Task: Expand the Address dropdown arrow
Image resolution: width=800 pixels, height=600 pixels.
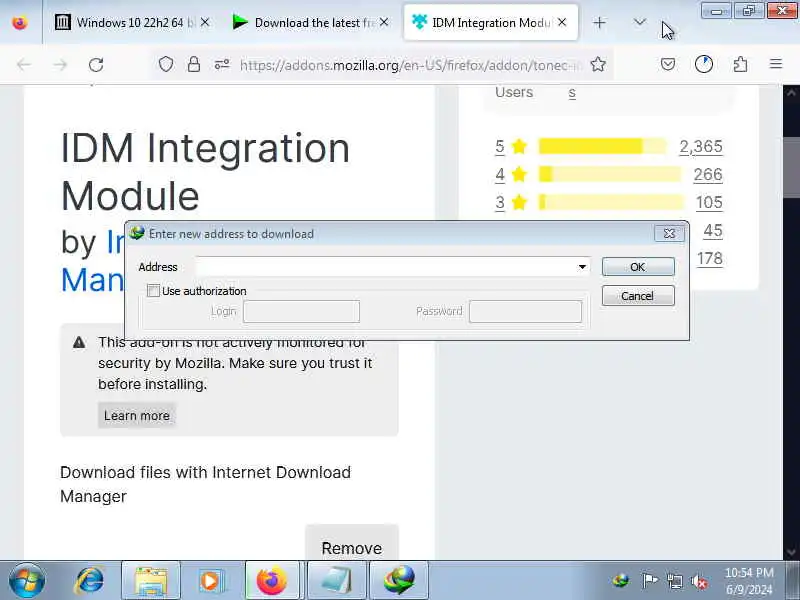Action: point(582,267)
